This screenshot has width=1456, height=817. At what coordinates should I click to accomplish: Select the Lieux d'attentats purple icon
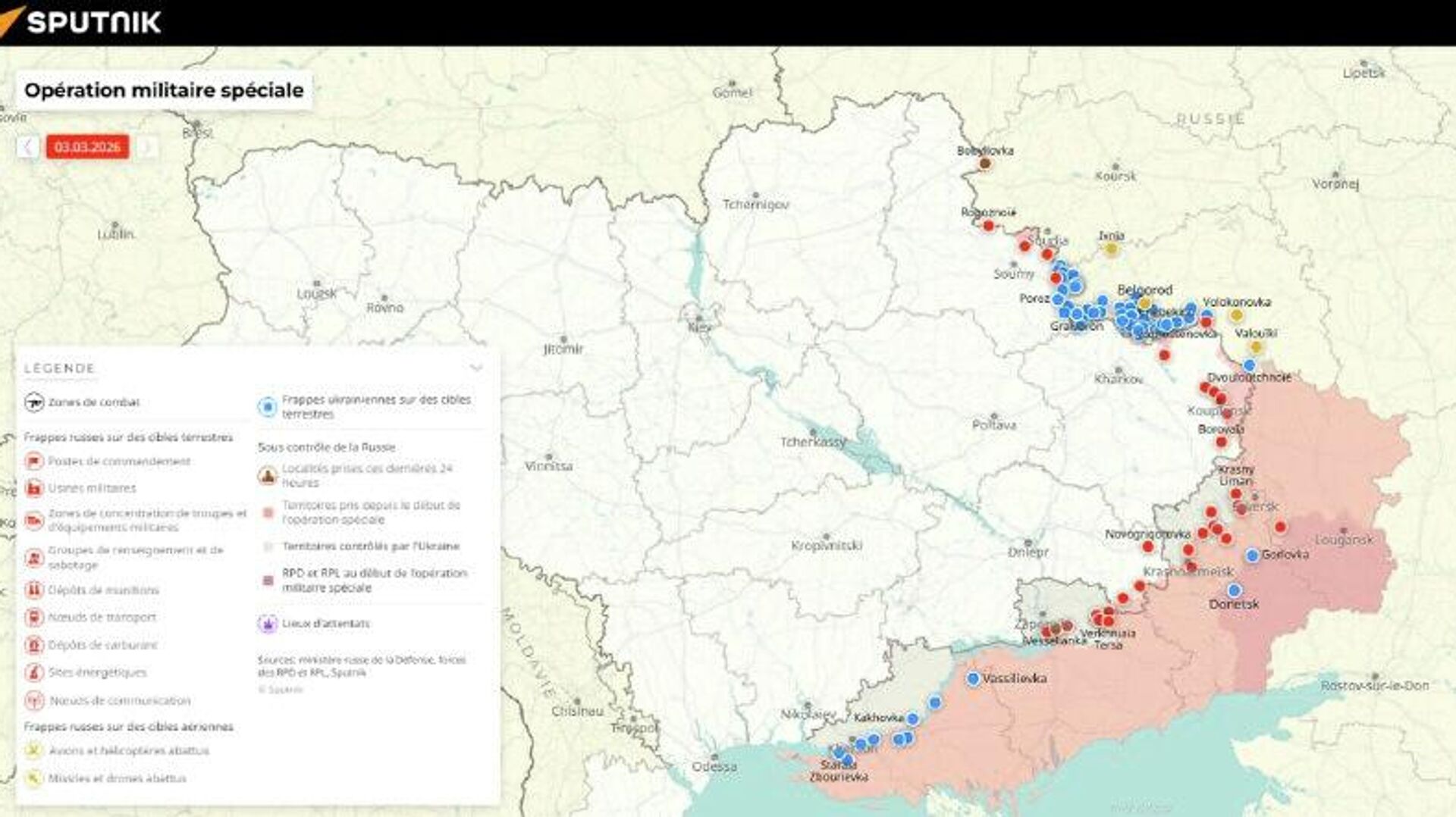coord(267,624)
